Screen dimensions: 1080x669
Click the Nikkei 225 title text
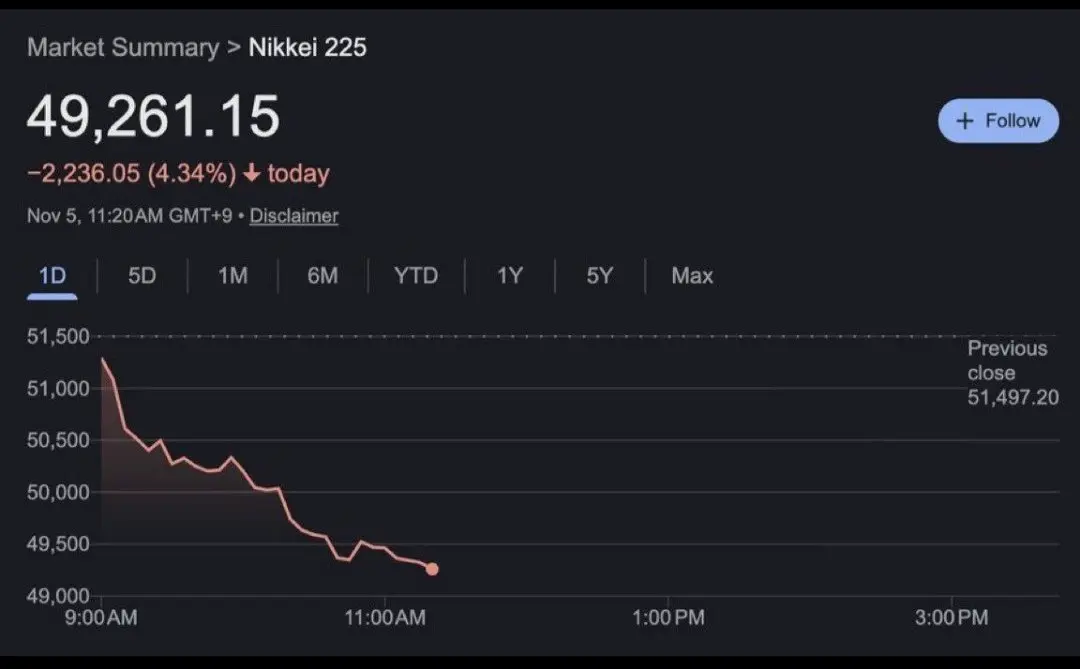tap(307, 47)
